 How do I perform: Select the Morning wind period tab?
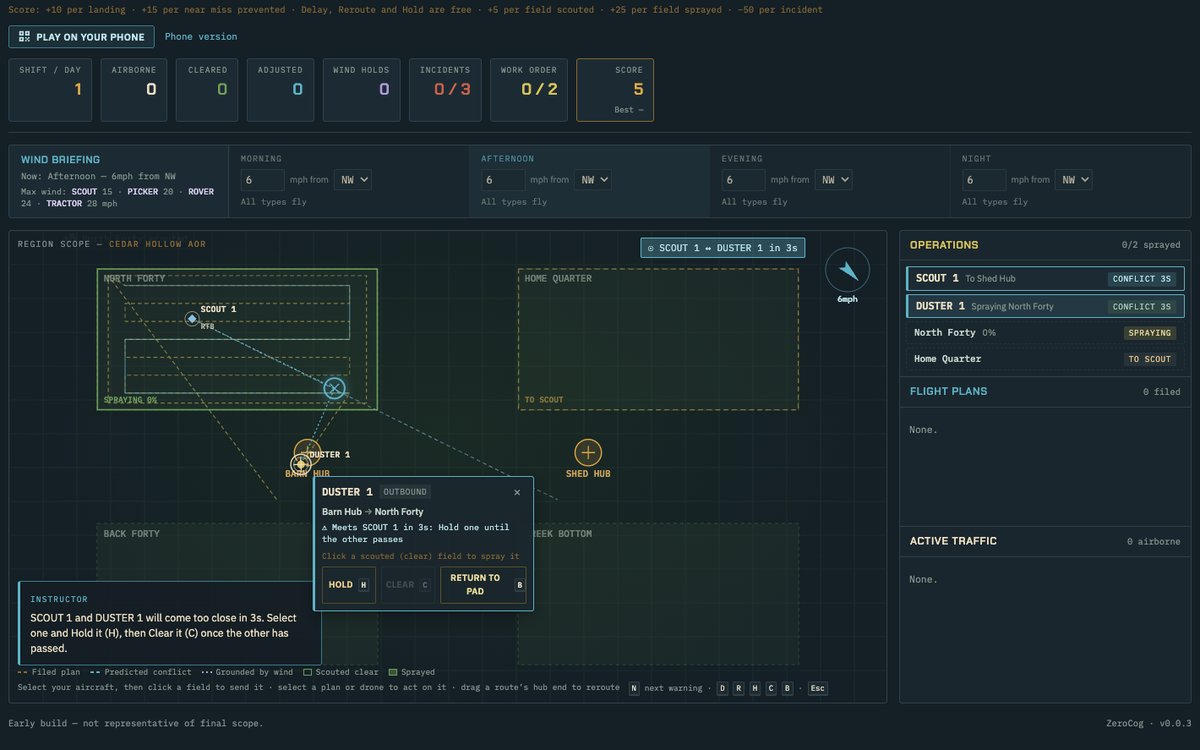(349, 181)
